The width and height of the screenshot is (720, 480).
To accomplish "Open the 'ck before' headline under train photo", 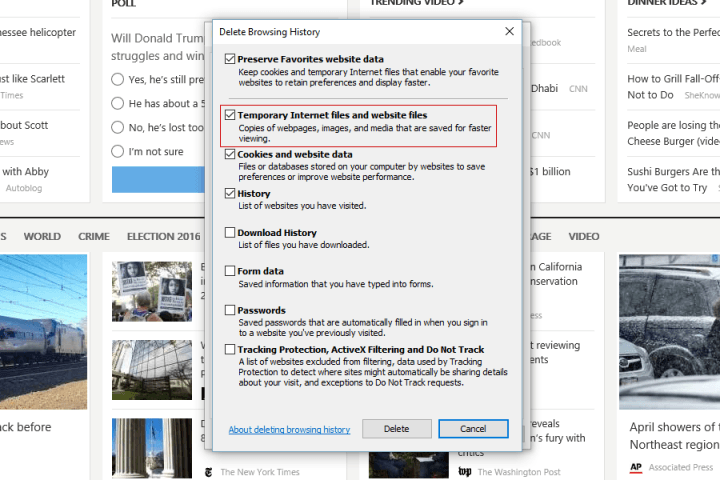I will point(26,427).
